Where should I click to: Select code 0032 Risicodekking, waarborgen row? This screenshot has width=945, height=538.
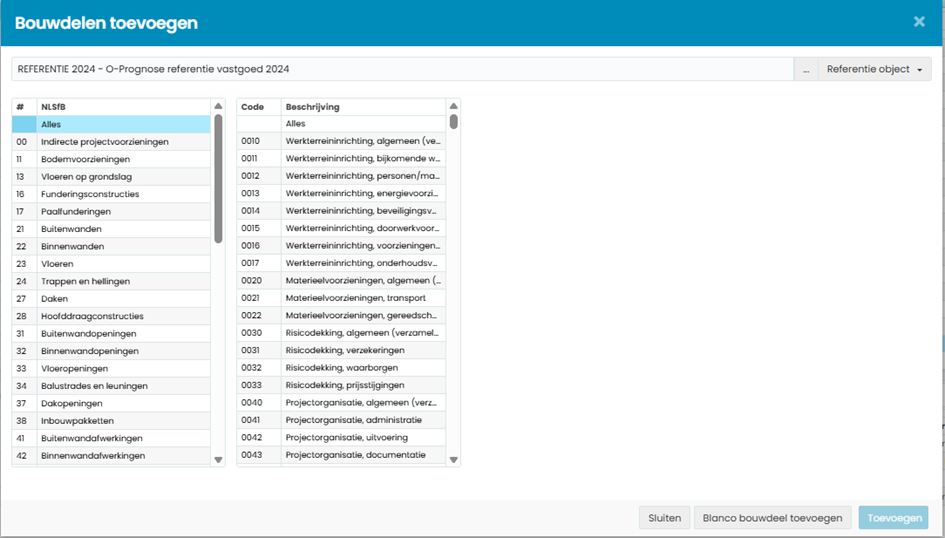click(x=341, y=368)
